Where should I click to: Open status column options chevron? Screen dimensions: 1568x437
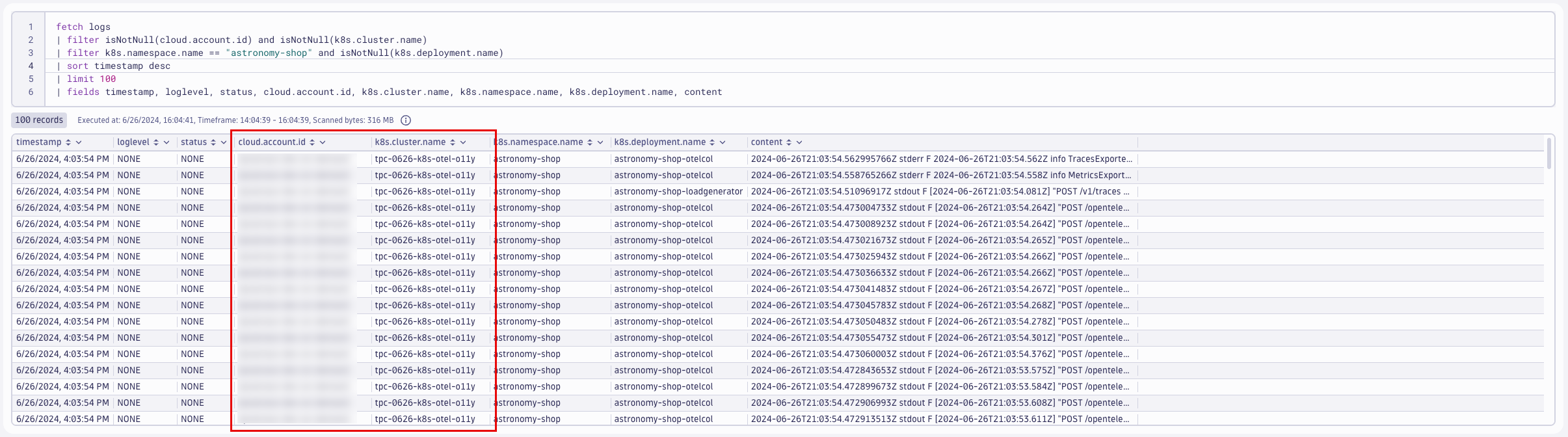click(x=224, y=142)
